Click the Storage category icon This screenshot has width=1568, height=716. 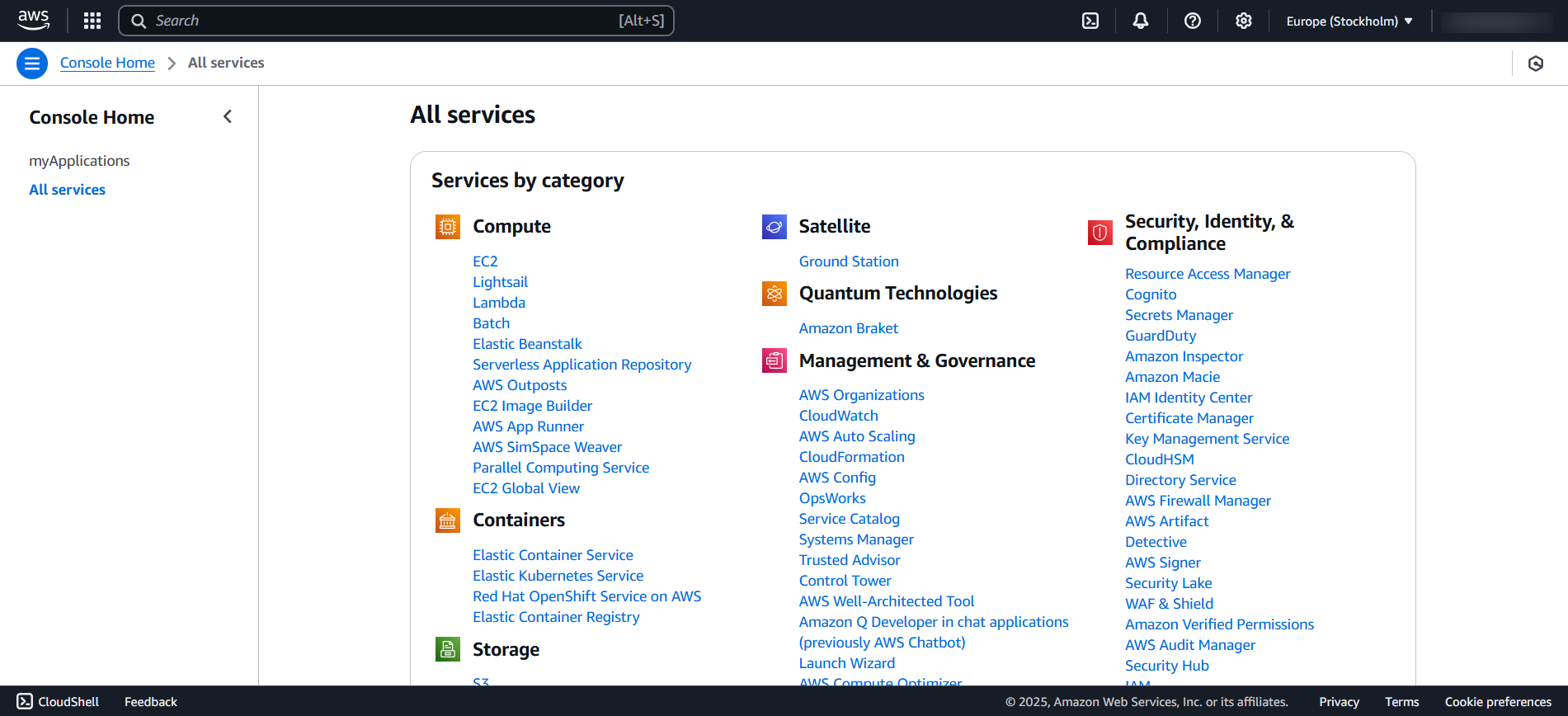pos(448,650)
